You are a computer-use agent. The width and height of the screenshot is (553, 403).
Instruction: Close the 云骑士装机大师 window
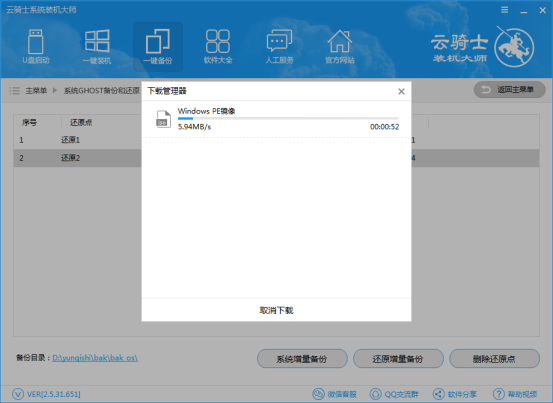[543, 10]
